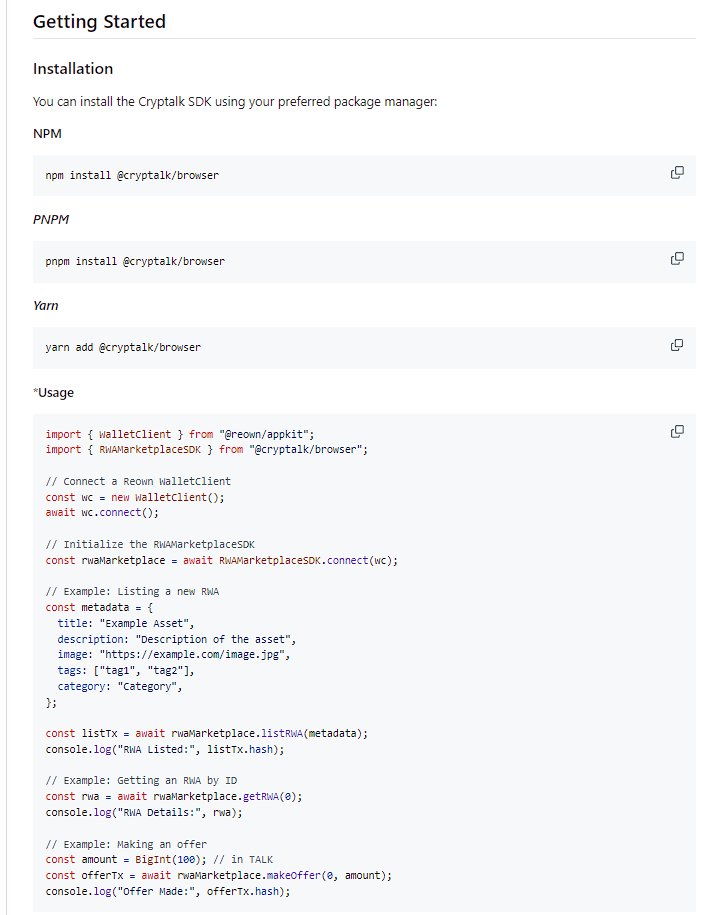Image resolution: width=714 pixels, height=915 pixels.
Task: Click the 'const rwa = await rwaMarketplace.getRWA(0);' line
Action: tap(174, 797)
